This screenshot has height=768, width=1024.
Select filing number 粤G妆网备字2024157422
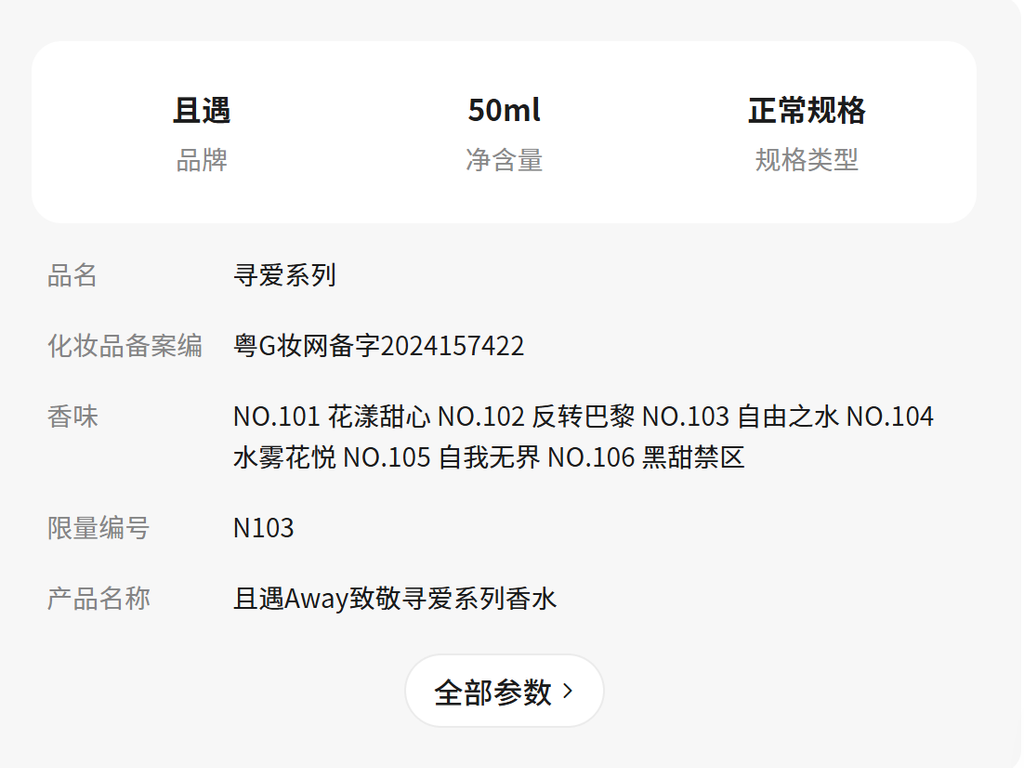click(x=379, y=346)
